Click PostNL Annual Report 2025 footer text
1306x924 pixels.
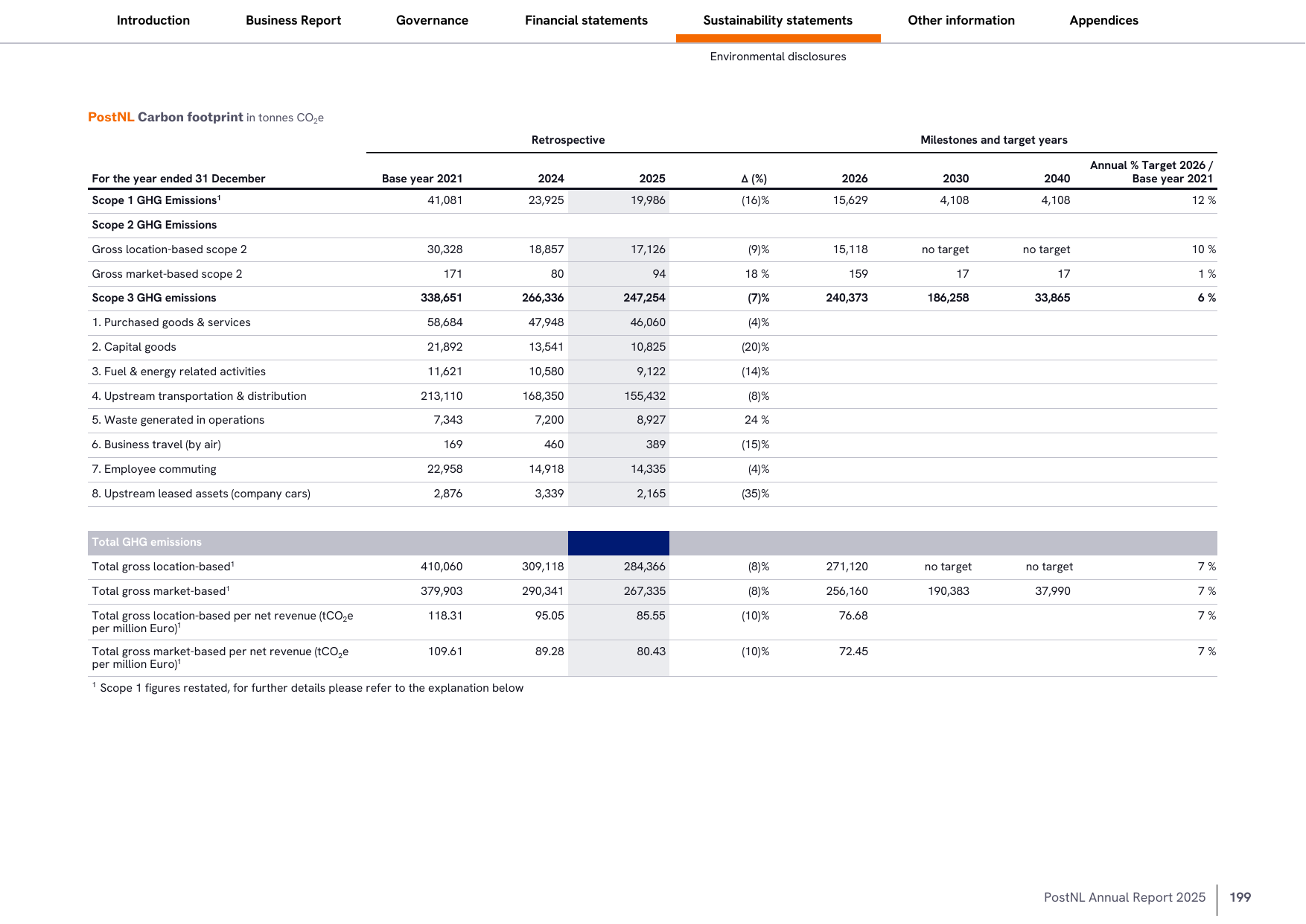tap(1124, 897)
